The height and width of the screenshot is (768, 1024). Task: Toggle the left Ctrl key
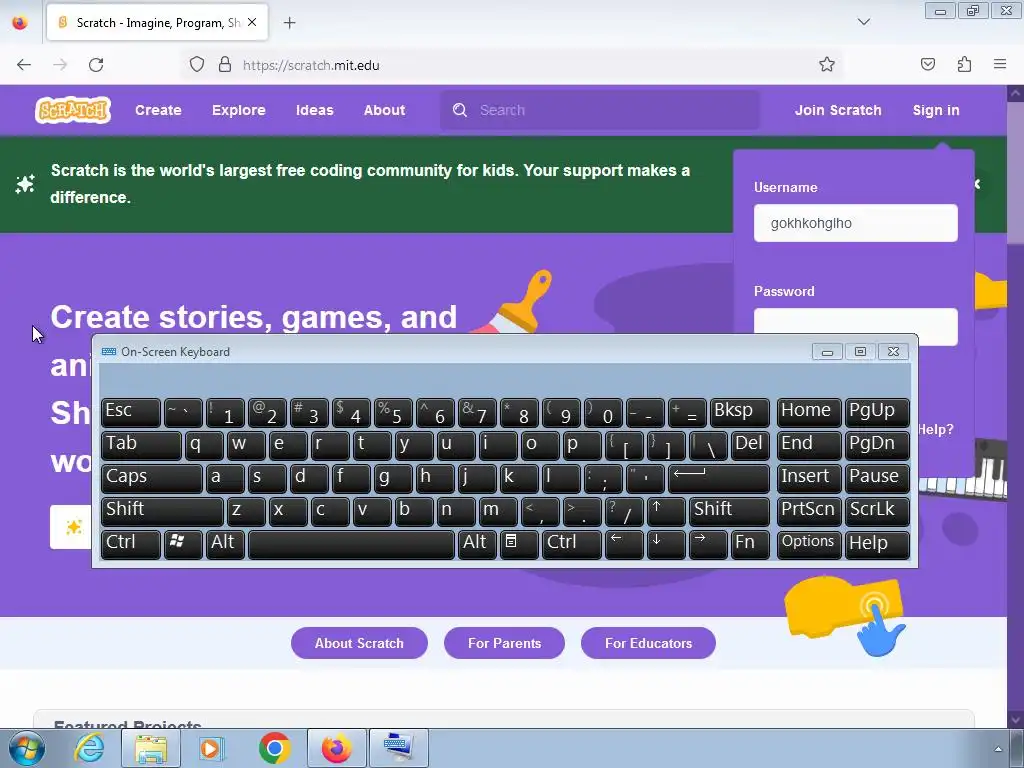[131, 543]
